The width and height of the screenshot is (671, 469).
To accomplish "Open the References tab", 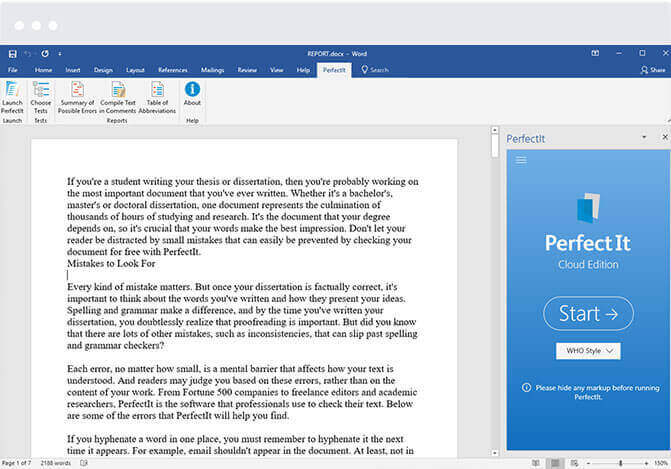I will click(172, 70).
